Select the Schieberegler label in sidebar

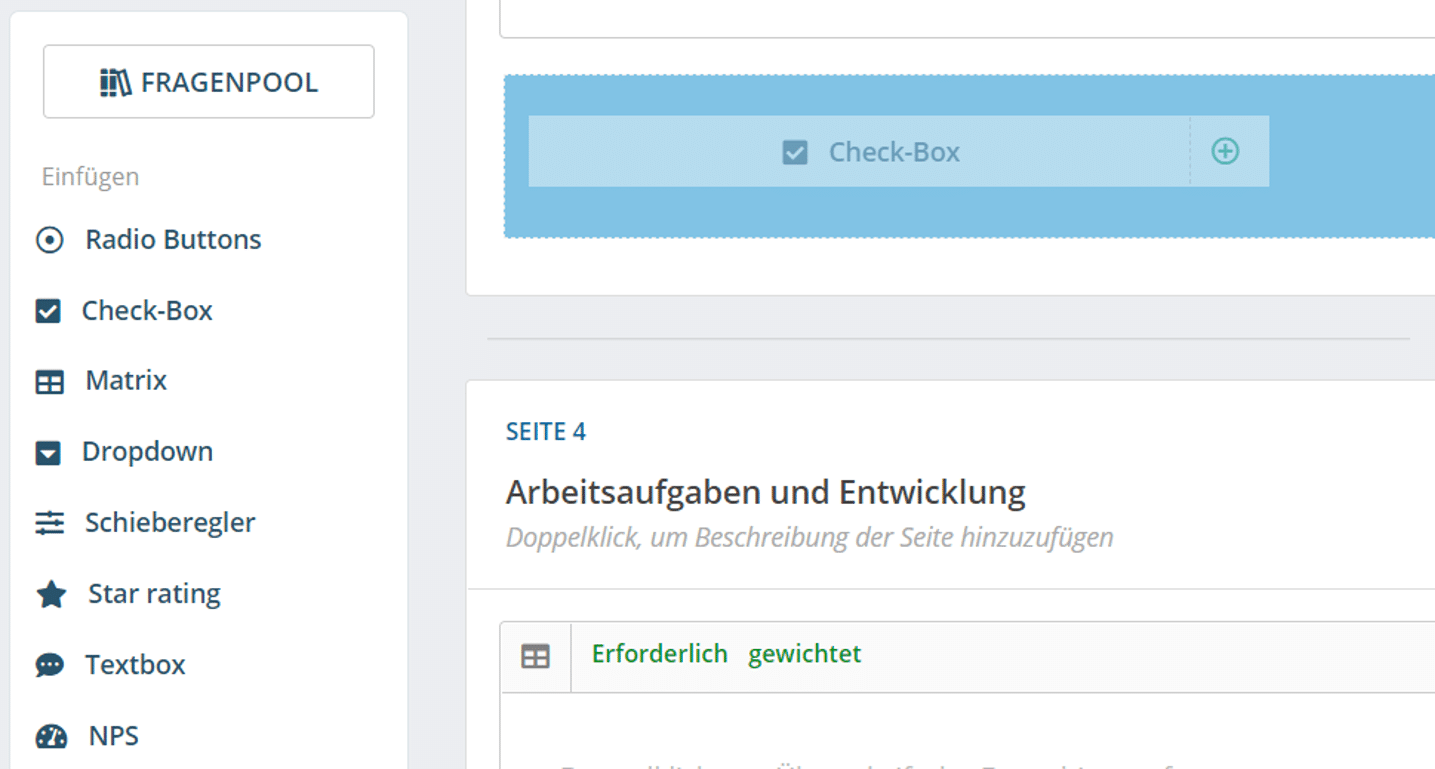170,523
